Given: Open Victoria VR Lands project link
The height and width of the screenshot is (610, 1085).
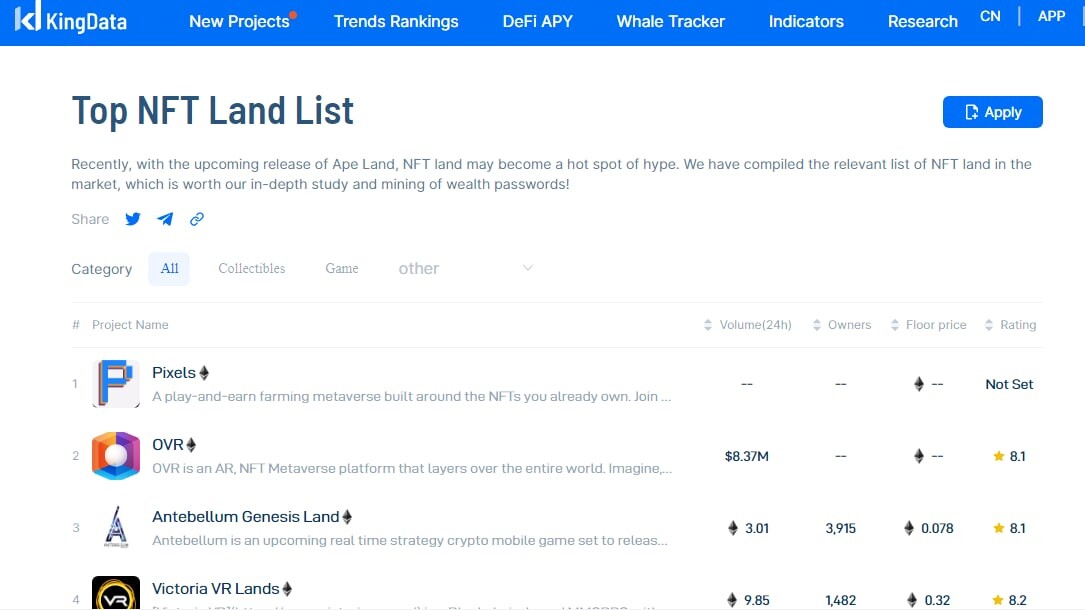Looking at the screenshot, I should tap(216, 589).
